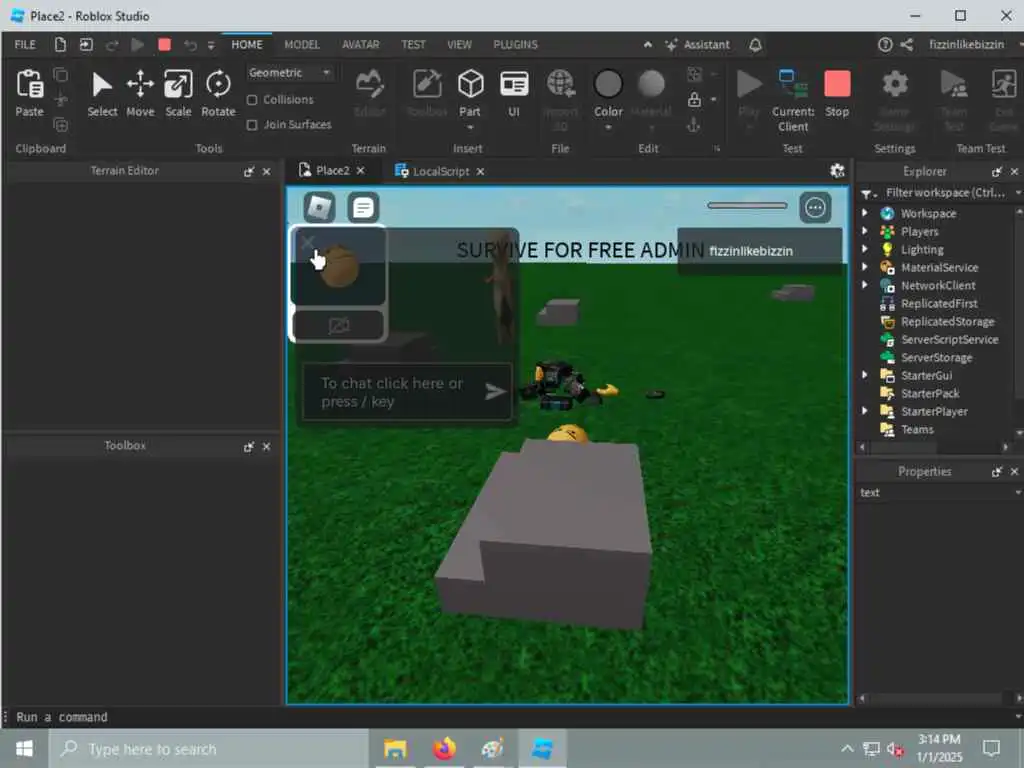Open the help icon in title ribbon
The width and height of the screenshot is (1024, 768).
(x=885, y=44)
